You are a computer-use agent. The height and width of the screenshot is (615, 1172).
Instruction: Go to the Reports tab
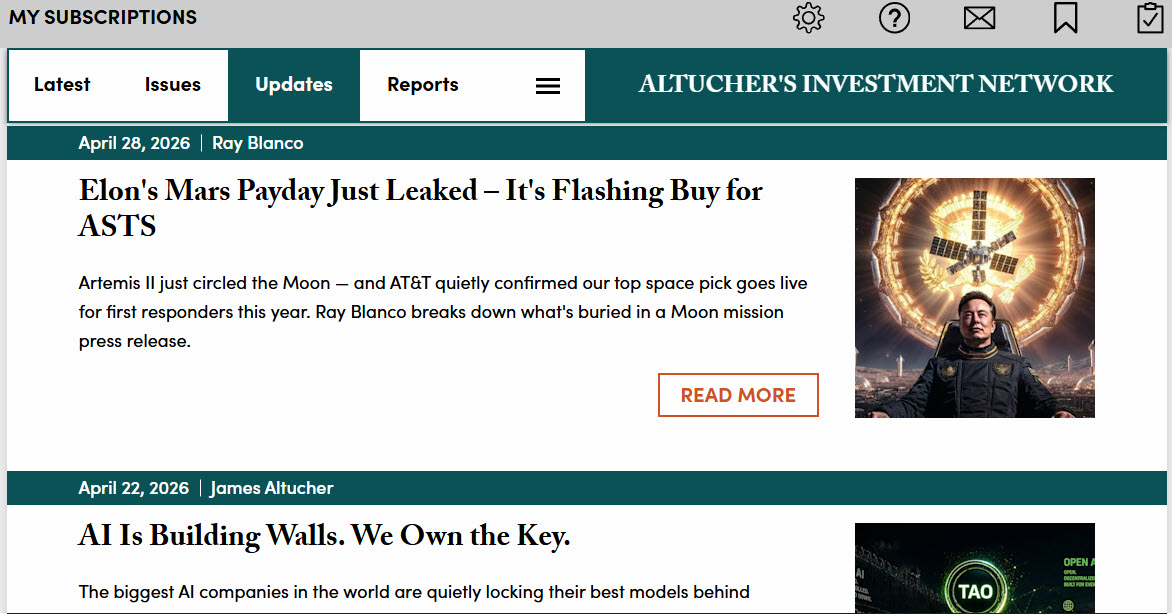pyautogui.click(x=423, y=85)
